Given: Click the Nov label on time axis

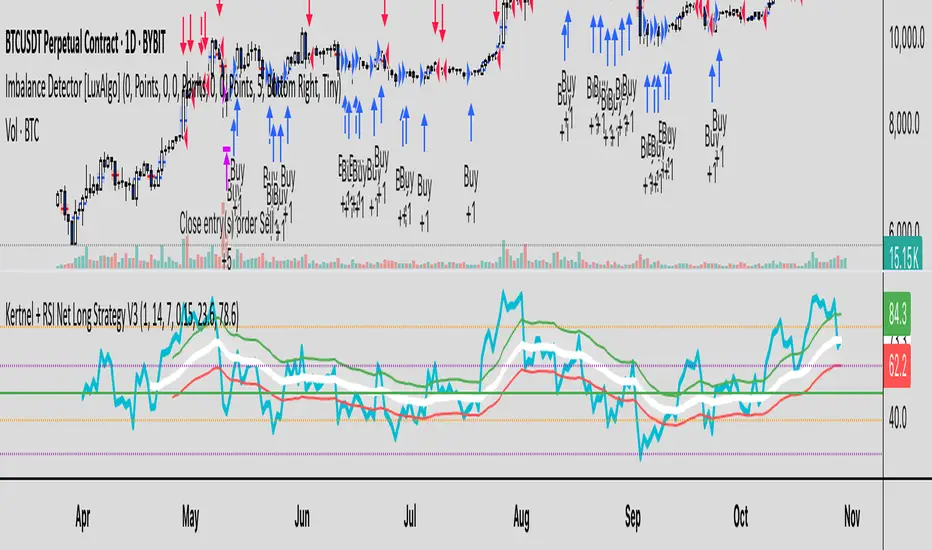Looking at the screenshot, I should click(x=852, y=517).
